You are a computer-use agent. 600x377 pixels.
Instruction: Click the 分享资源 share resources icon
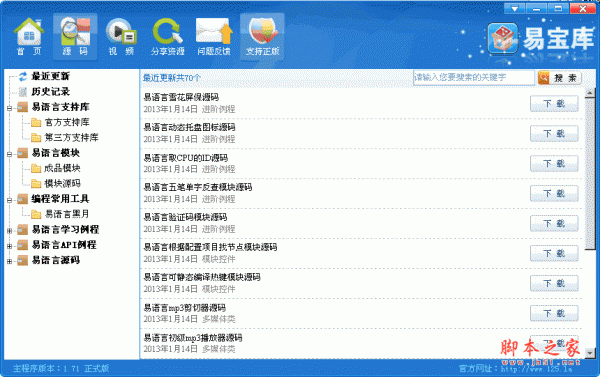coord(168,37)
